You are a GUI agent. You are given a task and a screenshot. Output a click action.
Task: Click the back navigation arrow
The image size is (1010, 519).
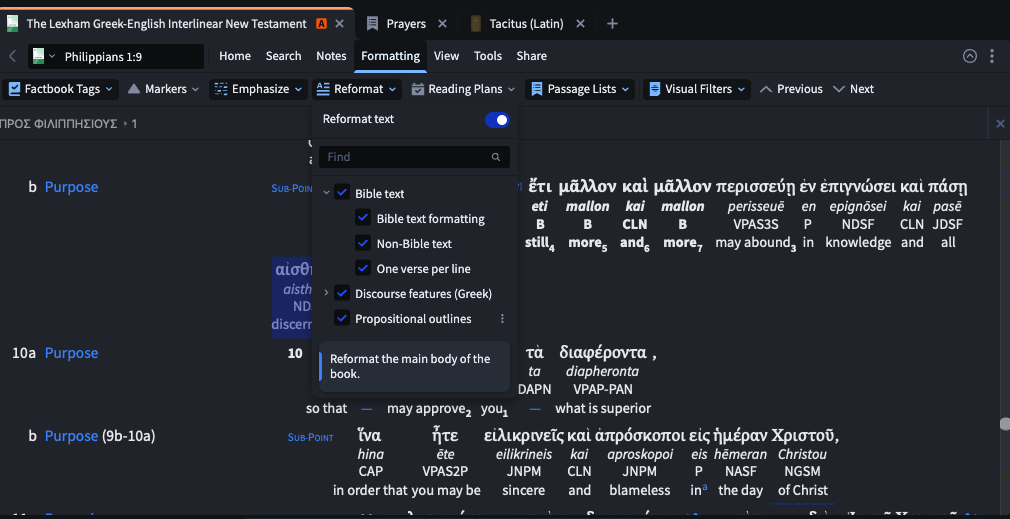point(12,56)
